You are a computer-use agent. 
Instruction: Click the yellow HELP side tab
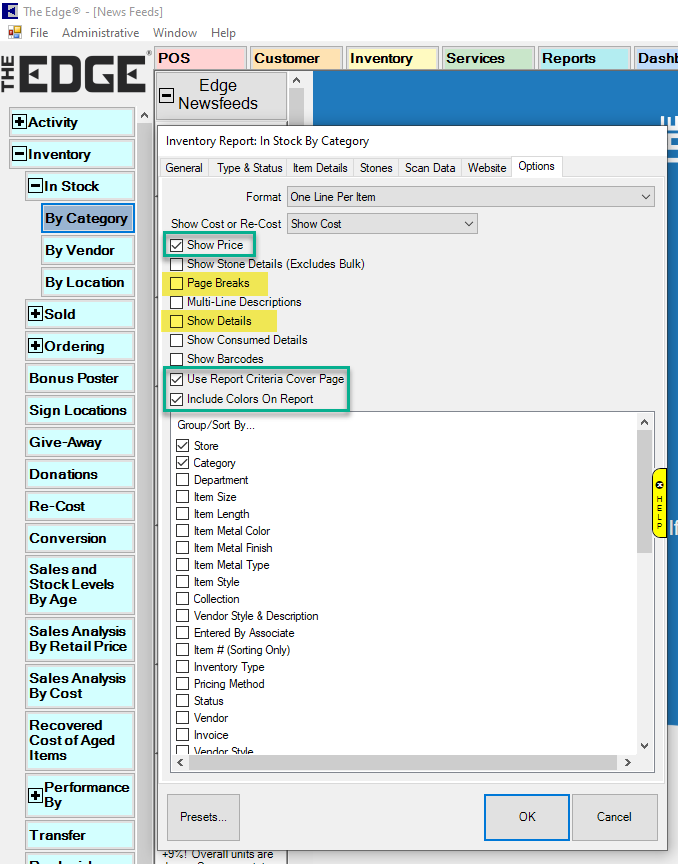pos(659,503)
